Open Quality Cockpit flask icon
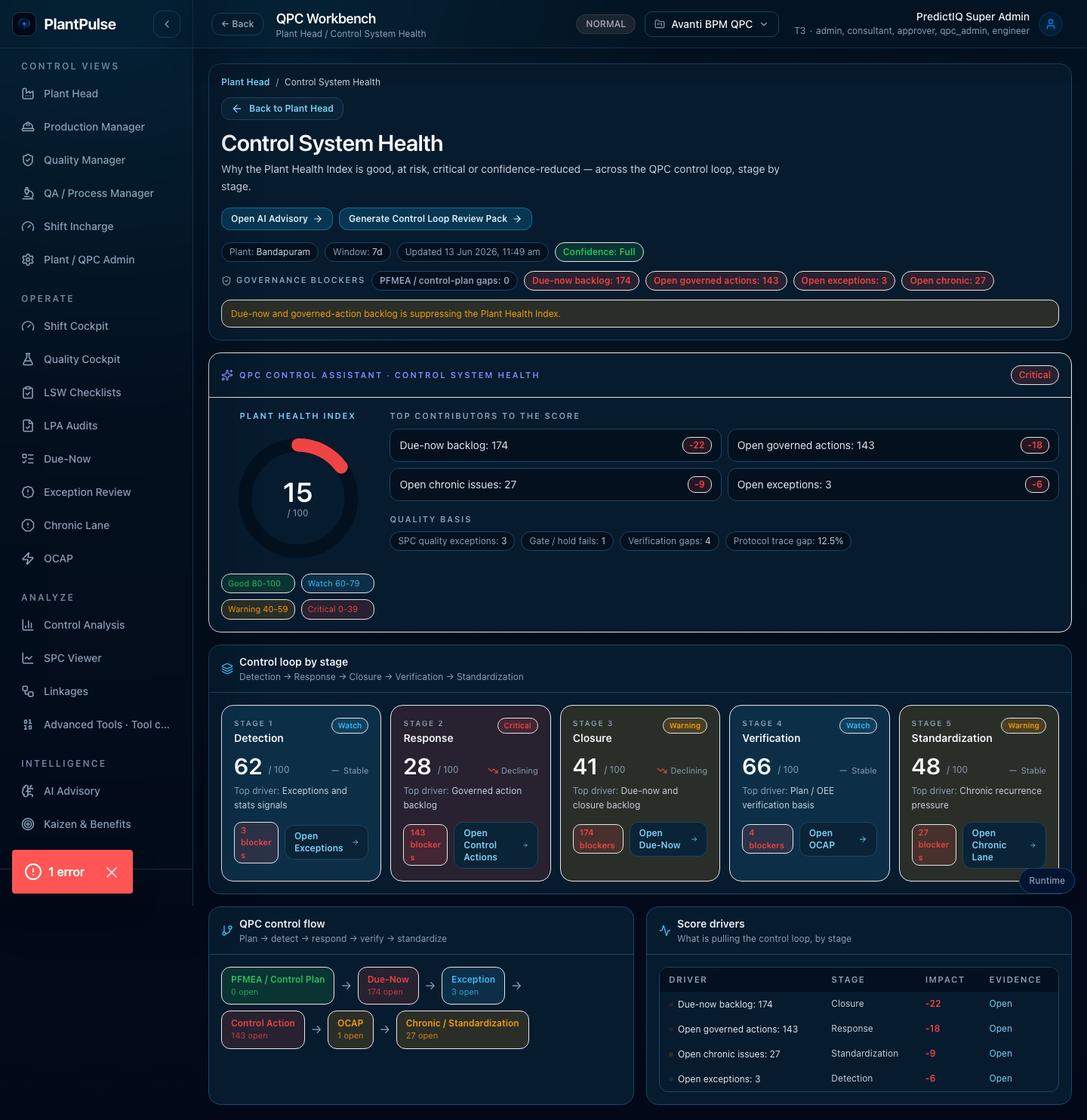1087x1120 pixels. (x=28, y=359)
